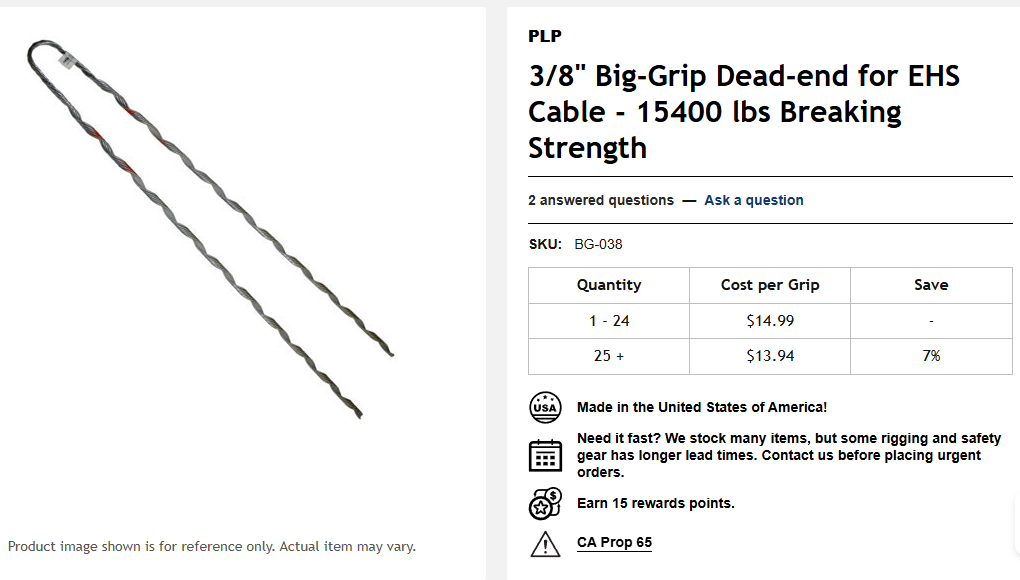Click the PLP brand name
1020x580 pixels.
(x=545, y=36)
